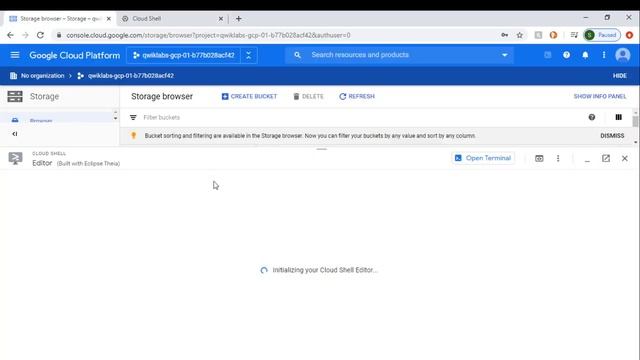Click the Paused profile button

[602, 35]
